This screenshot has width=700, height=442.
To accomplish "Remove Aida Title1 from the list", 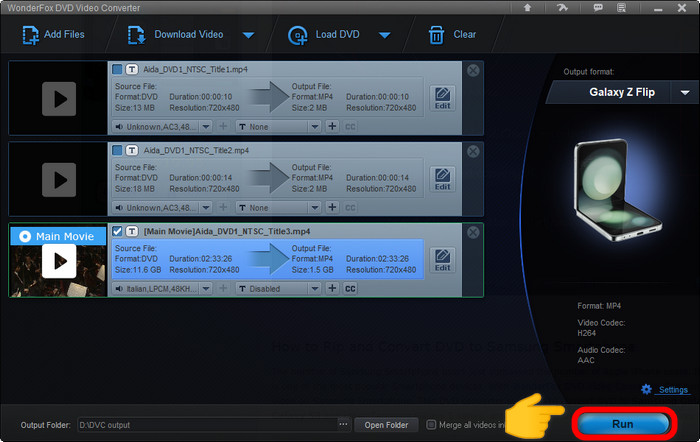I will pyautogui.click(x=473, y=71).
